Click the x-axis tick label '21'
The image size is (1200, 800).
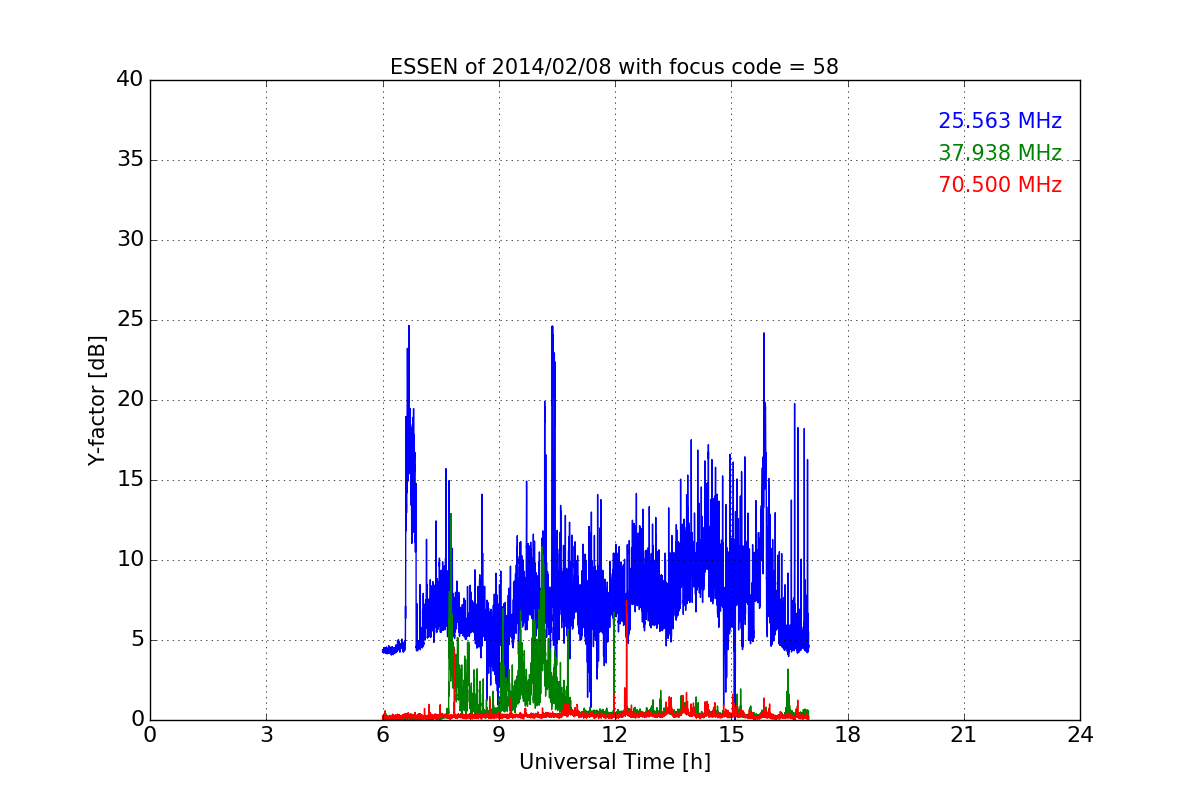click(x=964, y=735)
